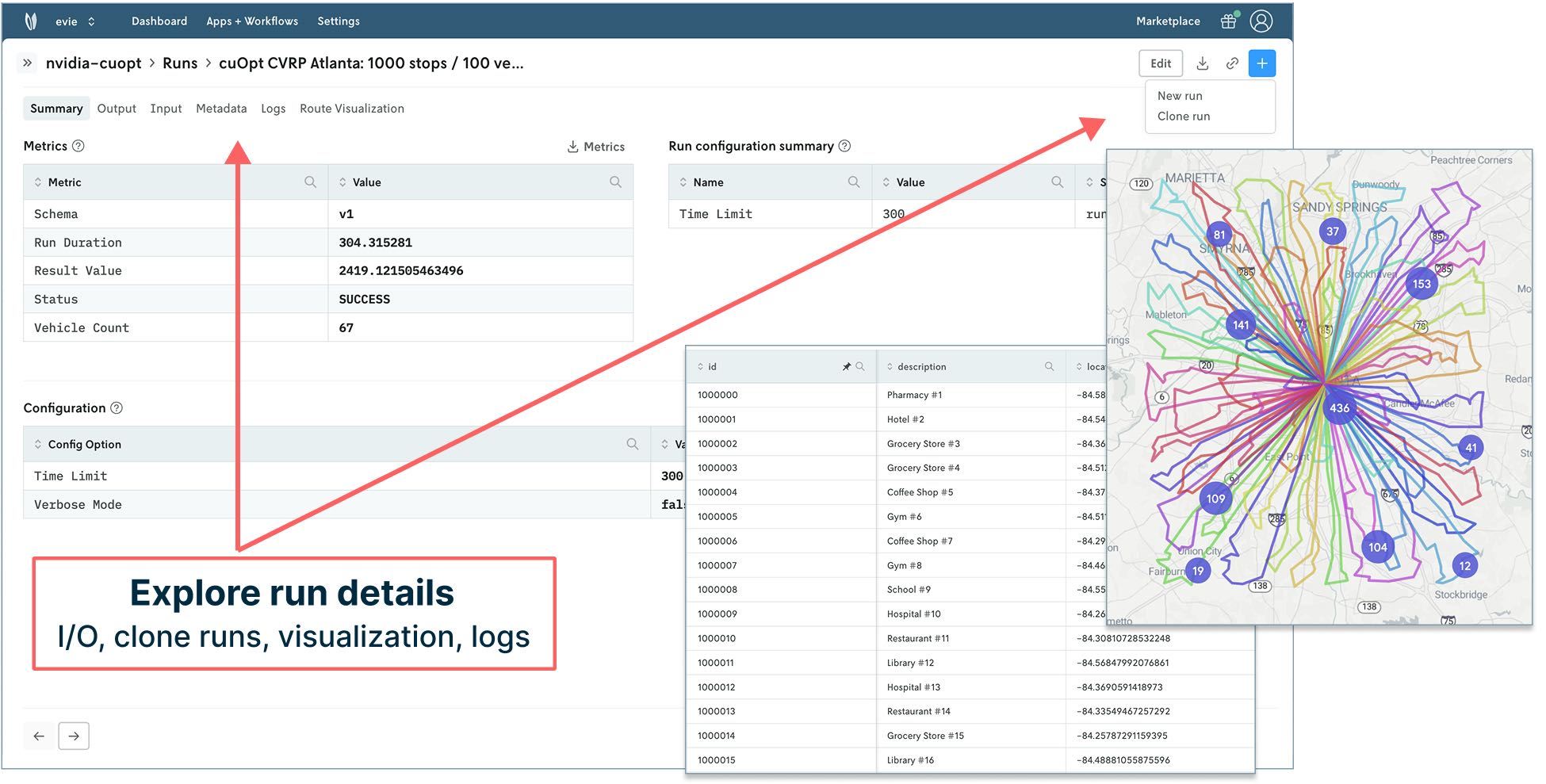Click map cluster marker 19
Image resolution: width=1546 pixels, height=784 pixels.
pos(1198,571)
